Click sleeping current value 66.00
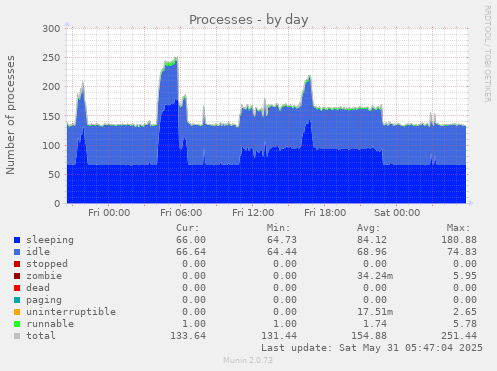 (191, 240)
